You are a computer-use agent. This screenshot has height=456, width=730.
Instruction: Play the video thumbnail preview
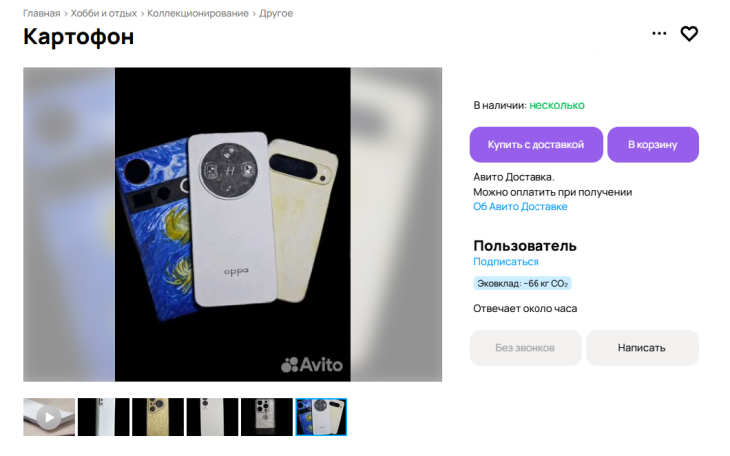click(49, 417)
